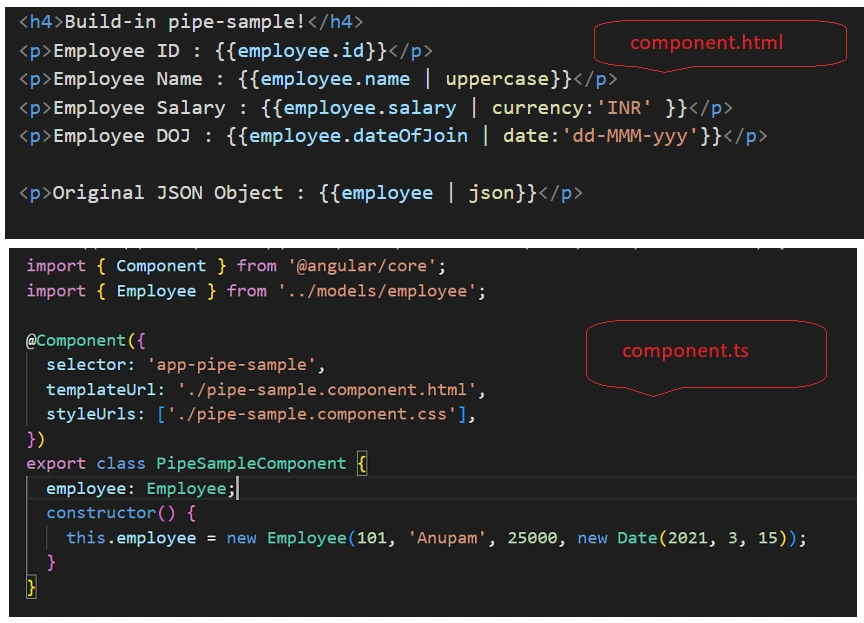Click the 'selector' property key
This screenshot has height=623, width=864.
pyautogui.click(x=86, y=365)
